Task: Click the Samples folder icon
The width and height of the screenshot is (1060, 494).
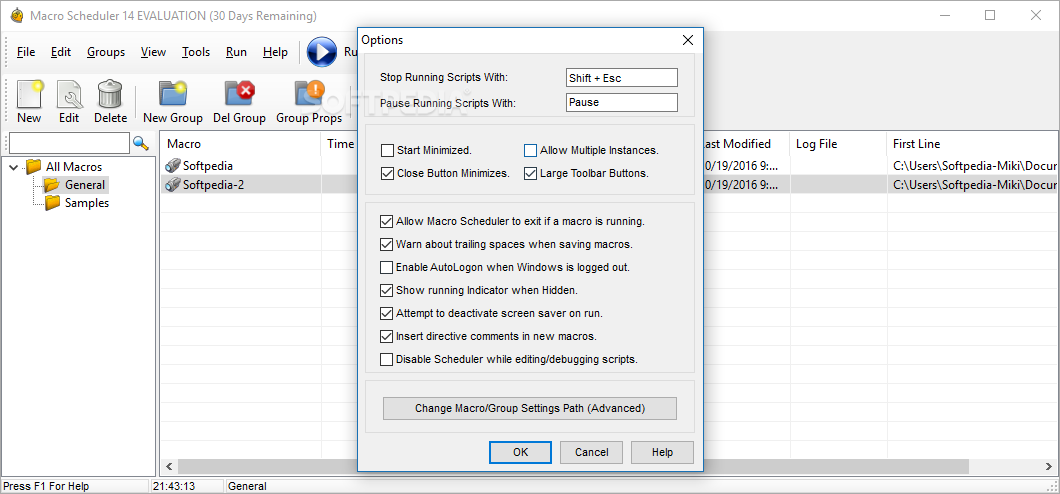Action: click(x=52, y=203)
